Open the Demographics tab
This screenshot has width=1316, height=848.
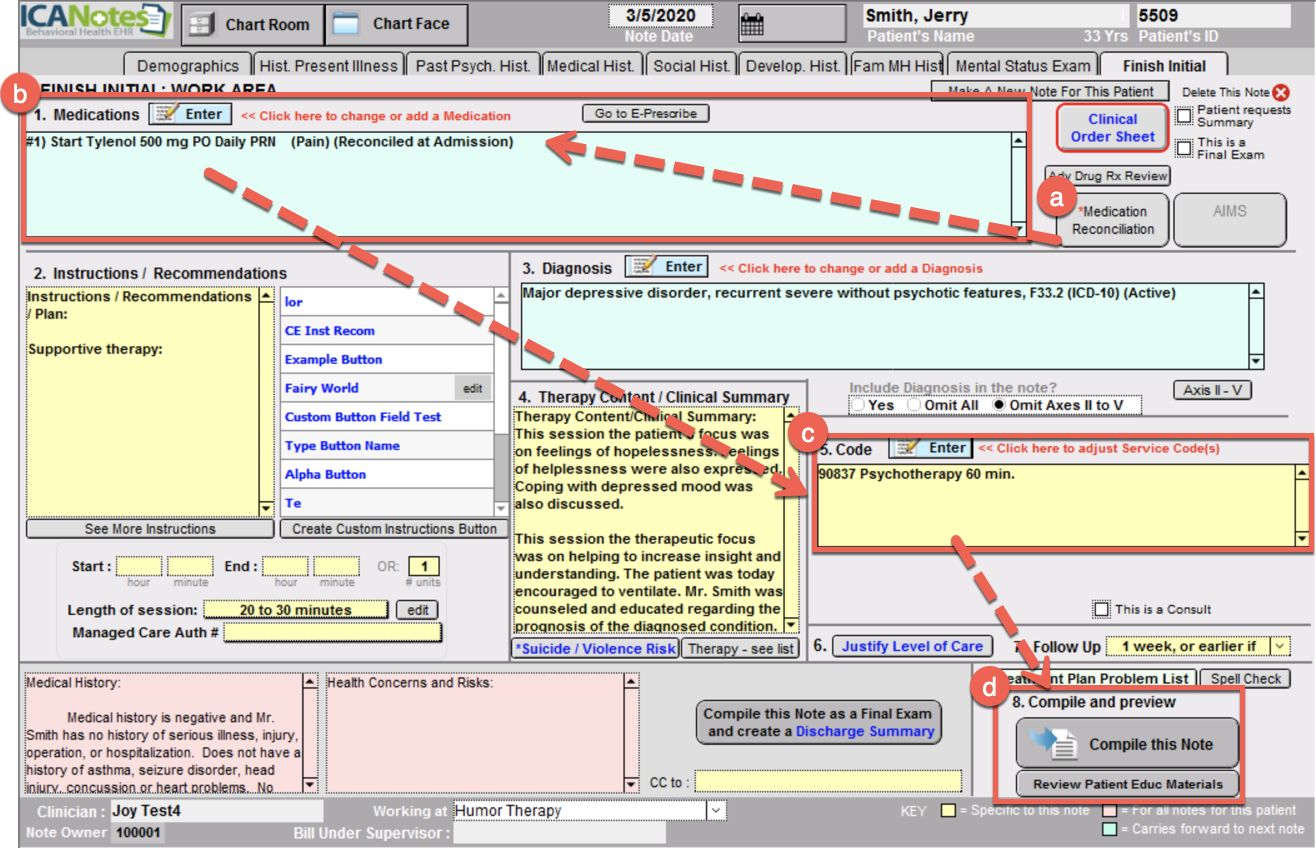pyautogui.click(x=188, y=66)
